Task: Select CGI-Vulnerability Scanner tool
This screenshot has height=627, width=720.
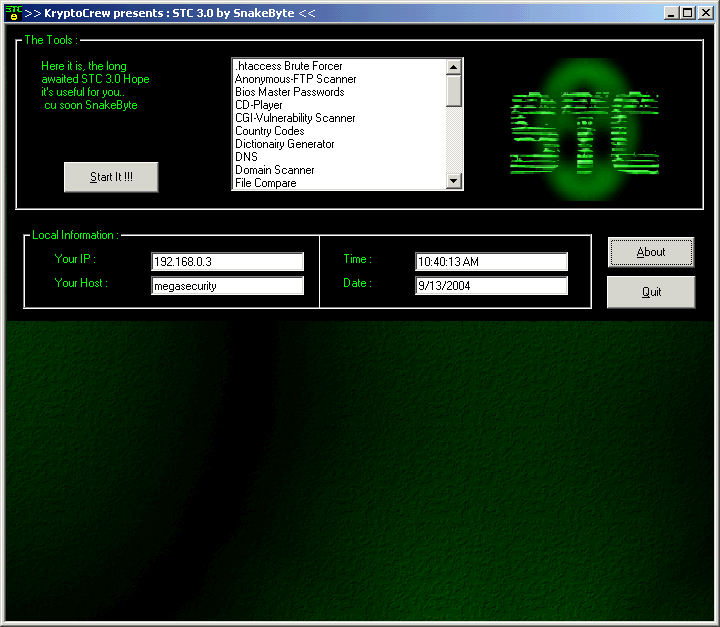Action: [x=295, y=118]
